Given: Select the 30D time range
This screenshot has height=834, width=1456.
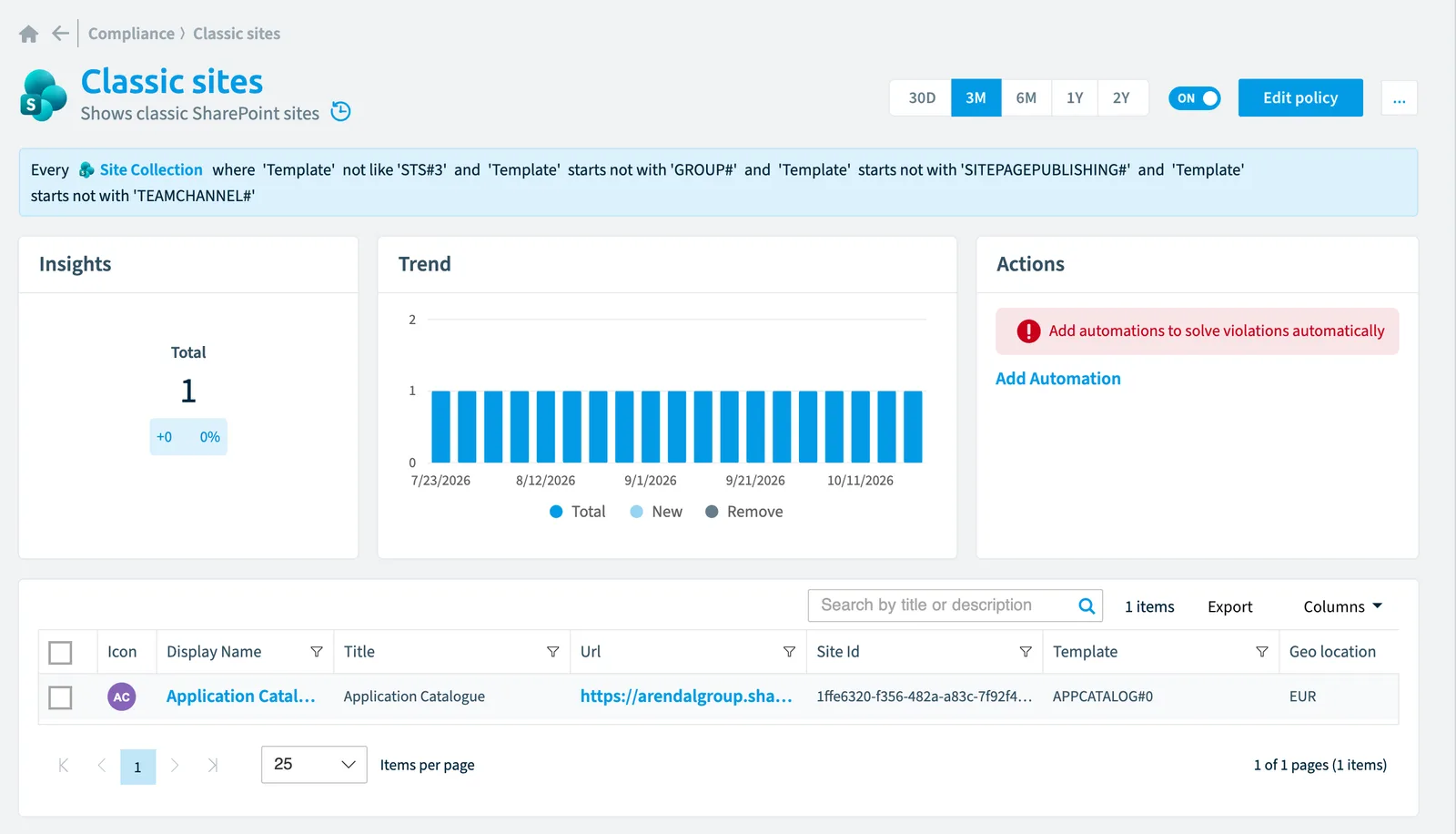Looking at the screenshot, I should tap(921, 97).
